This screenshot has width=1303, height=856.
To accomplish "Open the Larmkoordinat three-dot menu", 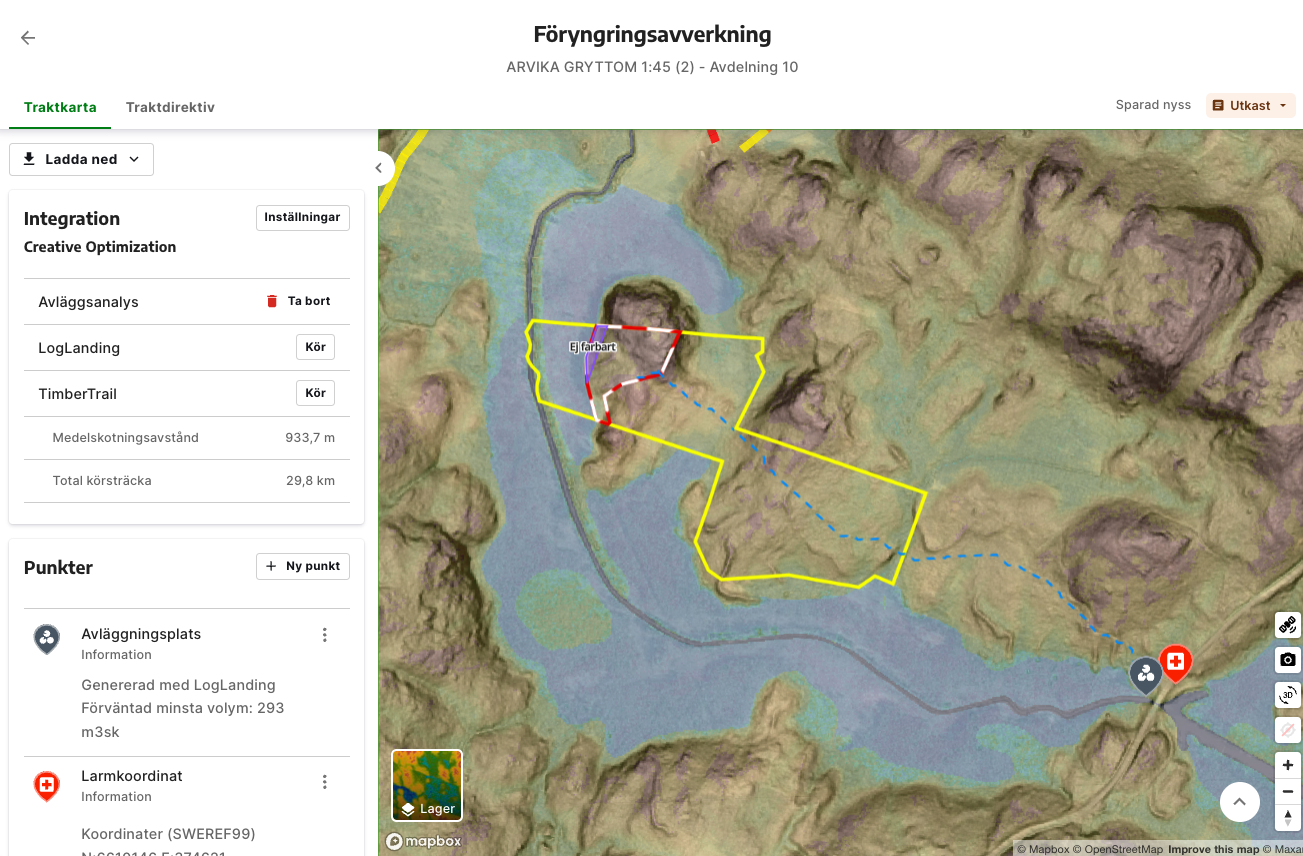I will (x=324, y=782).
